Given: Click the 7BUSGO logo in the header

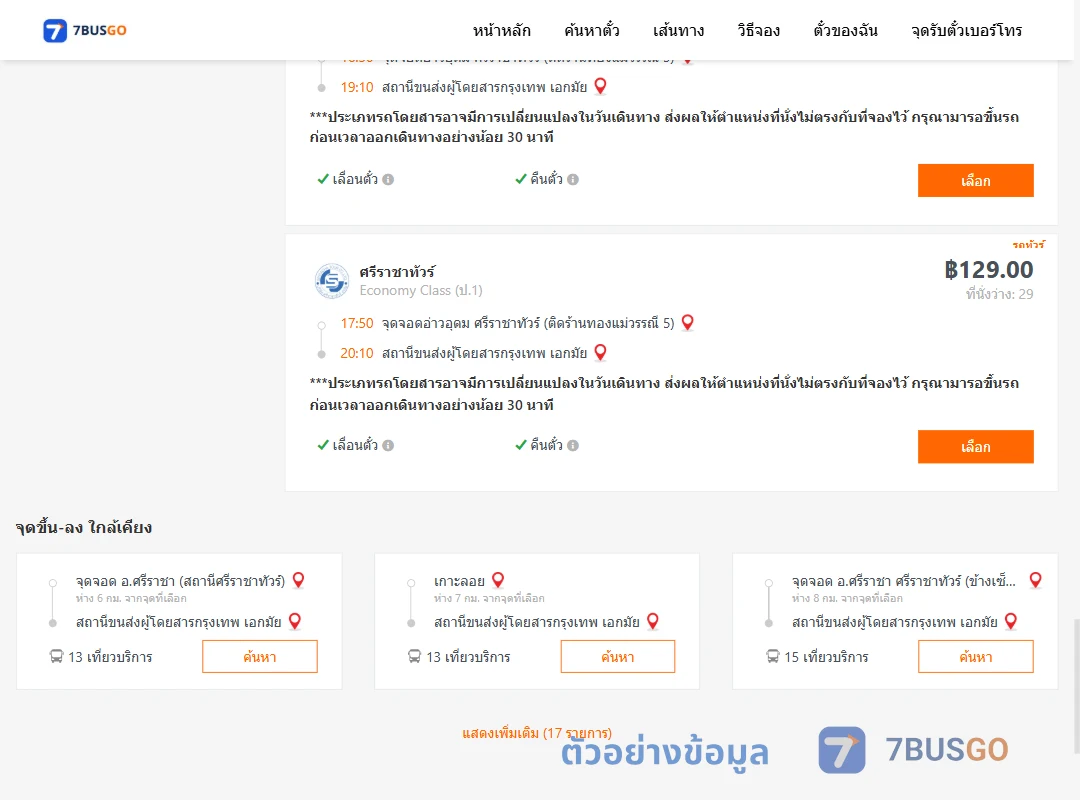Looking at the screenshot, I should pos(85,30).
